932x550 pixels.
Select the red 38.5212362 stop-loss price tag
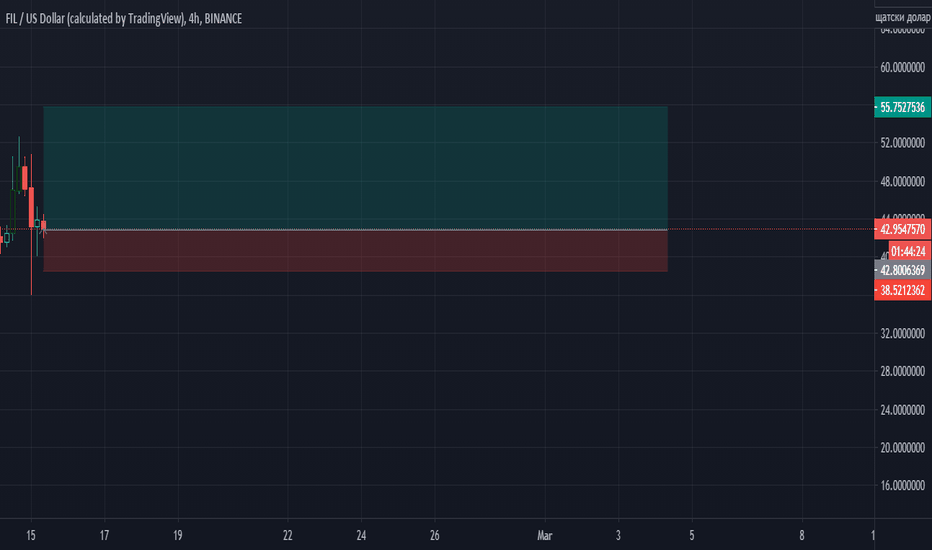point(902,290)
